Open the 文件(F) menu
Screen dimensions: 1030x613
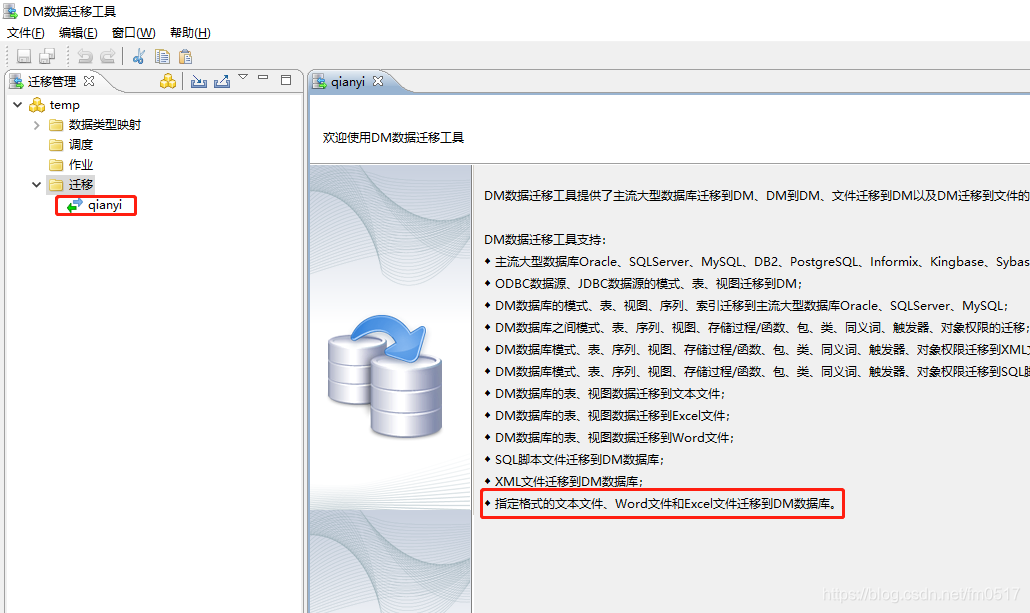pos(26,33)
